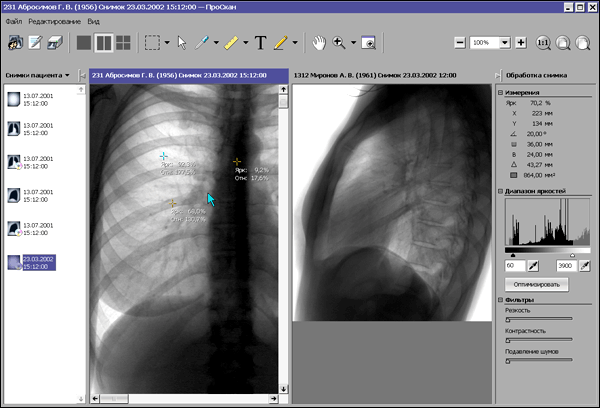Click the Оптимизировать button
The height and width of the screenshot is (408, 600).
537,284
